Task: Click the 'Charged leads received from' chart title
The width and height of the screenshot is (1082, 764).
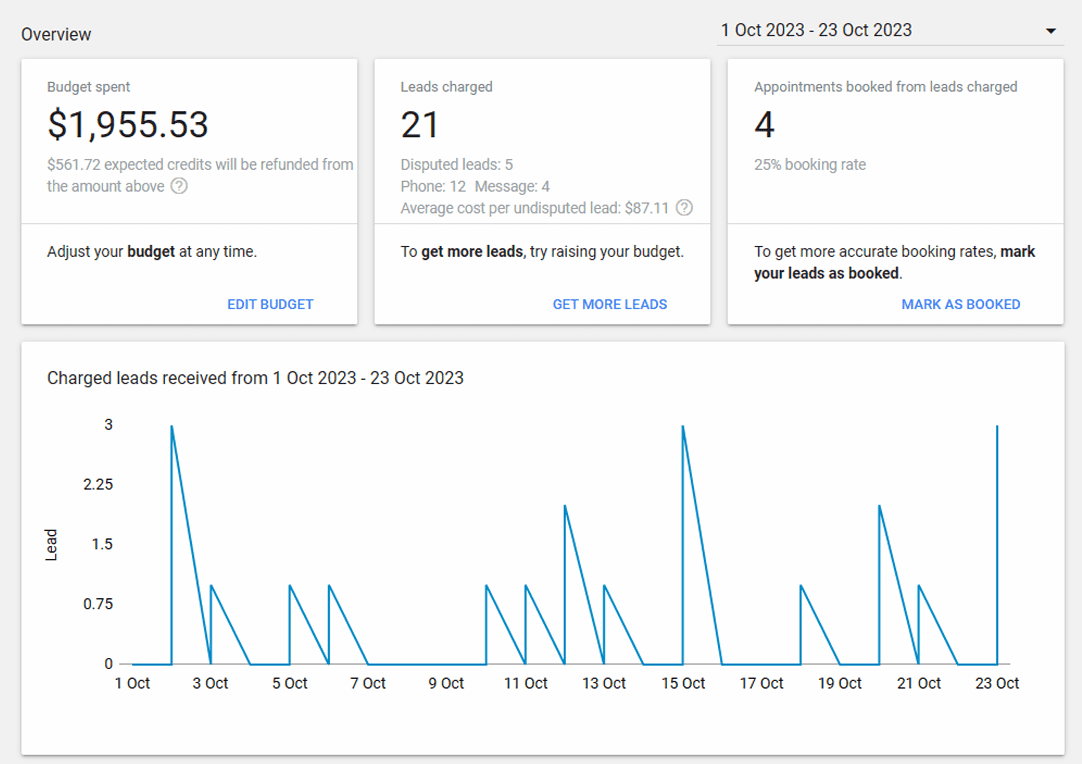Action: pos(255,378)
